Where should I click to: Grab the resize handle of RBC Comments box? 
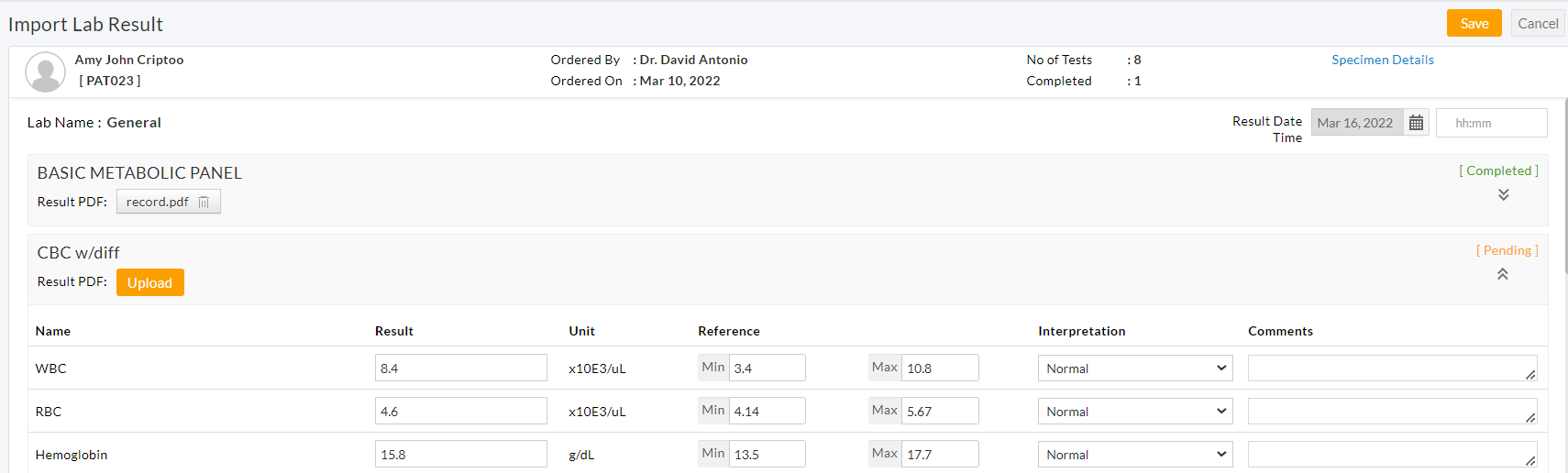(x=1530, y=418)
